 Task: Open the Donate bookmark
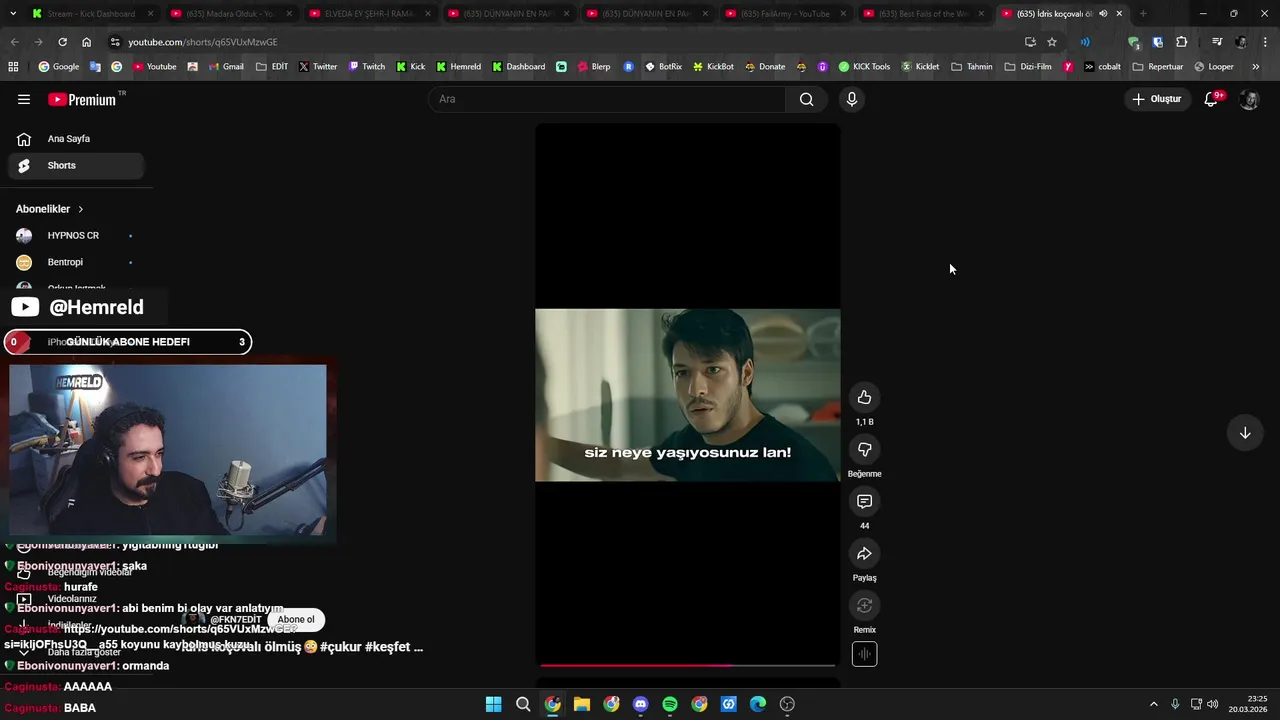pos(765,67)
